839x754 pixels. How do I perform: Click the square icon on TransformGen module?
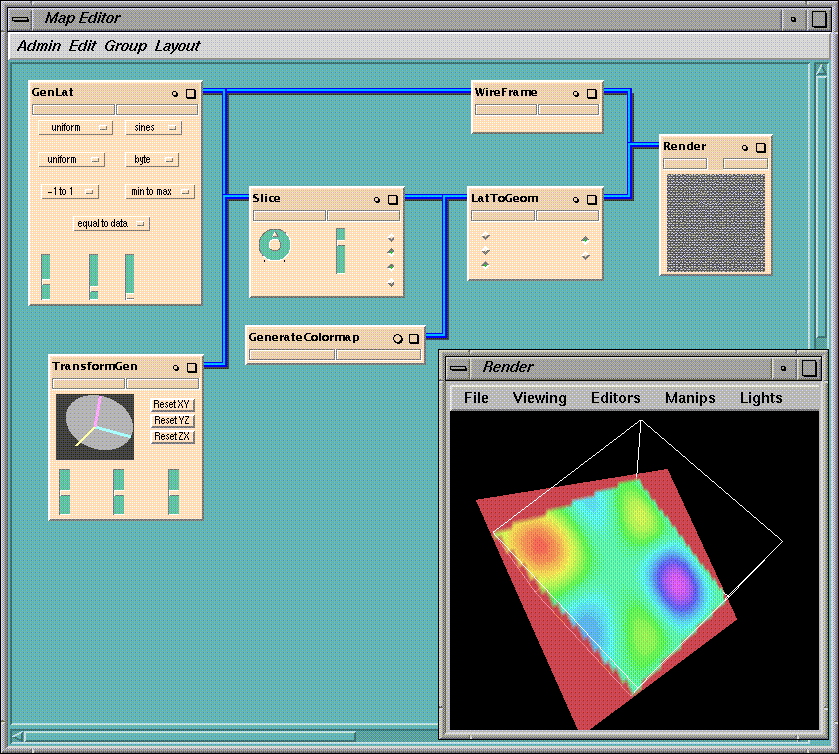tap(190, 367)
